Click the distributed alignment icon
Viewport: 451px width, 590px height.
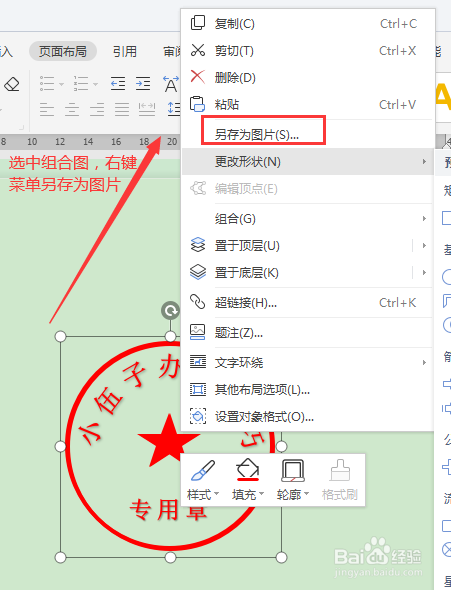pyautogui.click(x=147, y=109)
